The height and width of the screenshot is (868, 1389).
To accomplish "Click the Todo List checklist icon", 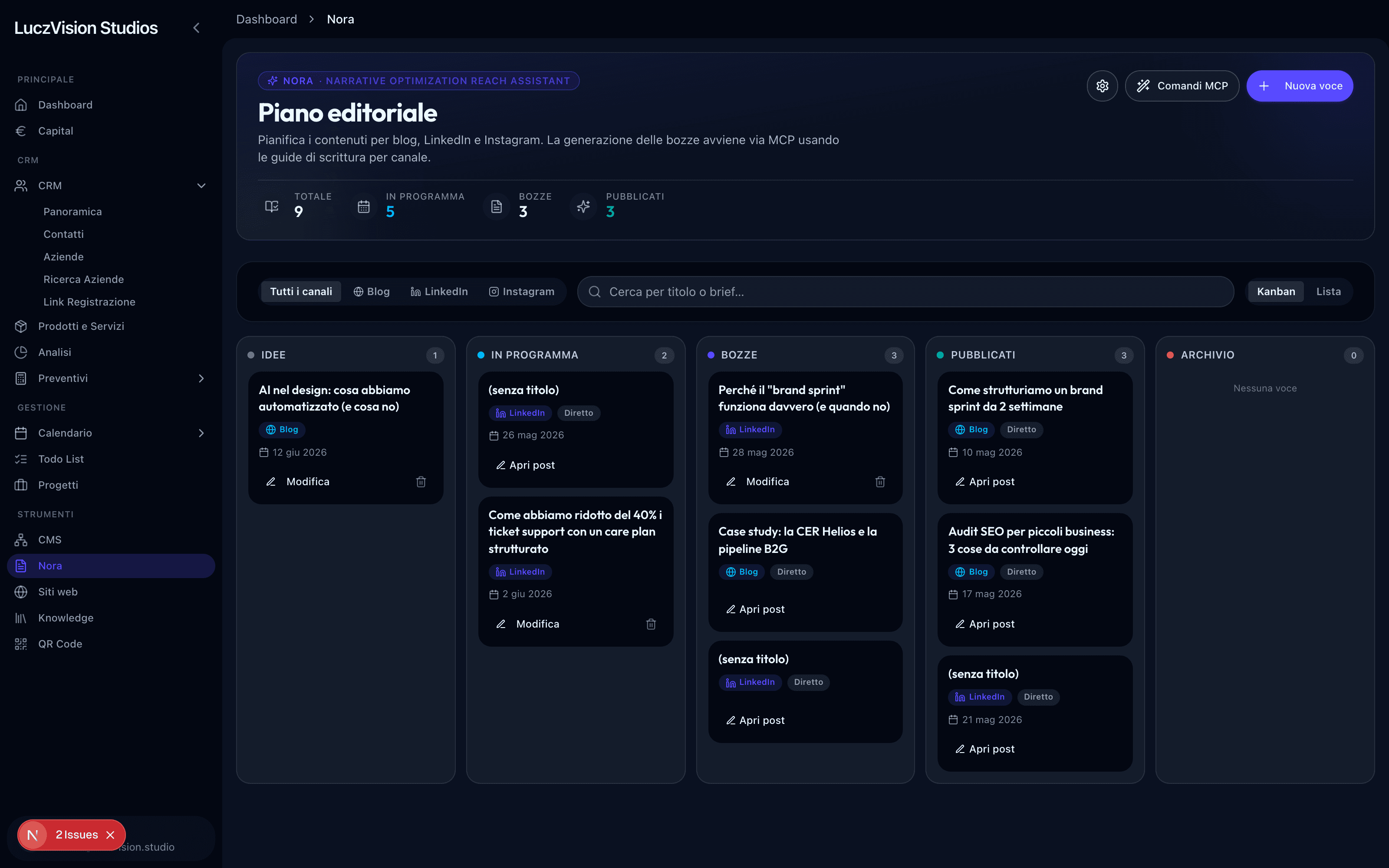I will pyautogui.click(x=21, y=459).
